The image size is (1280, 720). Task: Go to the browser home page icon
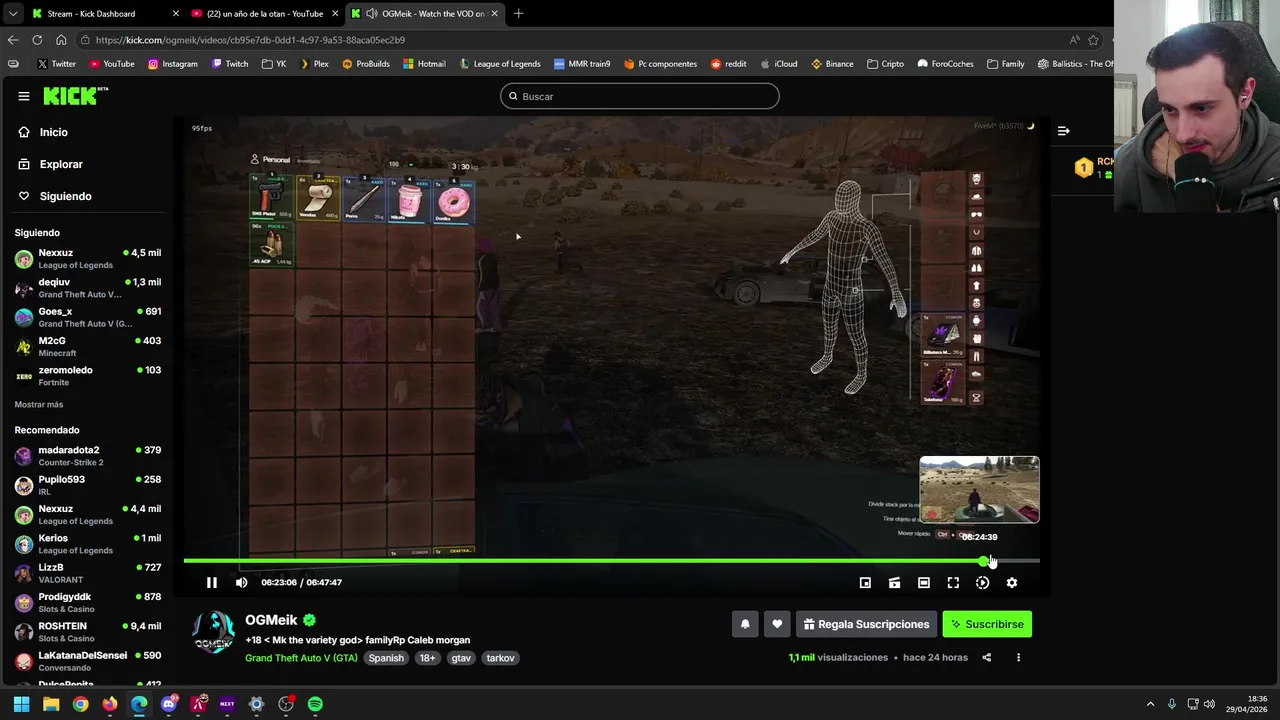click(x=61, y=40)
